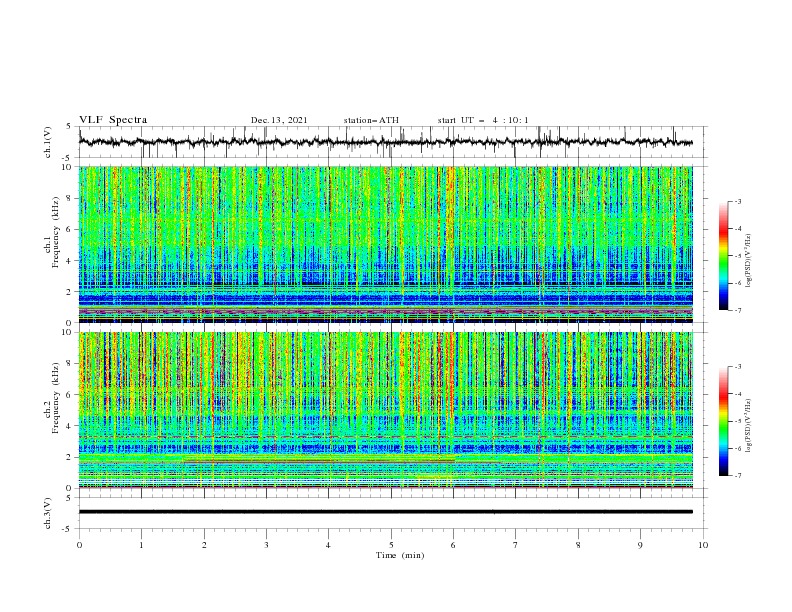Click the "-7" label on ch.2 color bar
Screen dimensions: 792x612
(738, 476)
